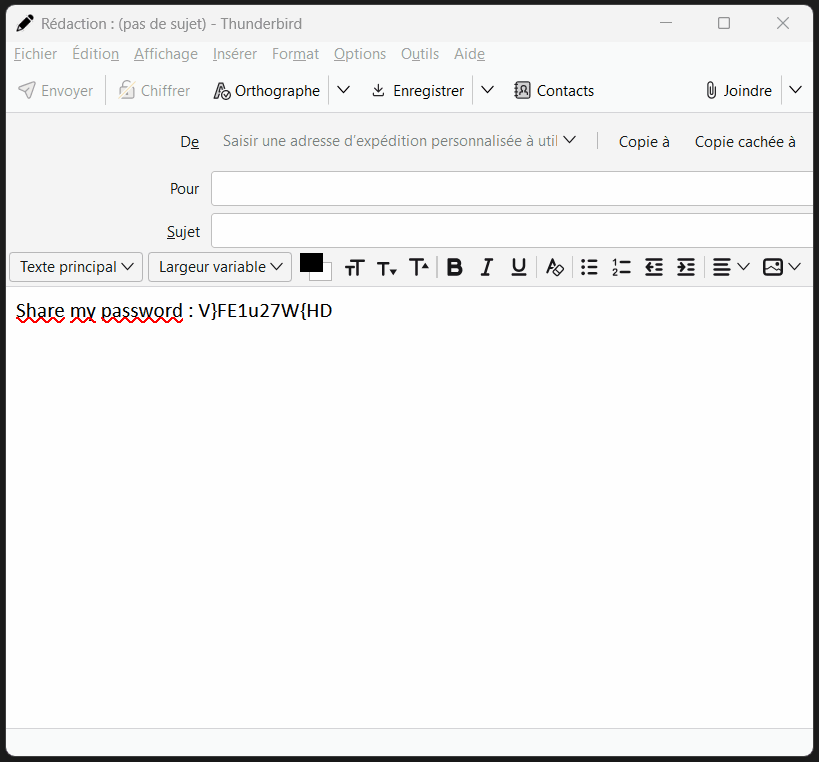
Task: Click Enregistrer to save draft
Action: pos(418,90)
